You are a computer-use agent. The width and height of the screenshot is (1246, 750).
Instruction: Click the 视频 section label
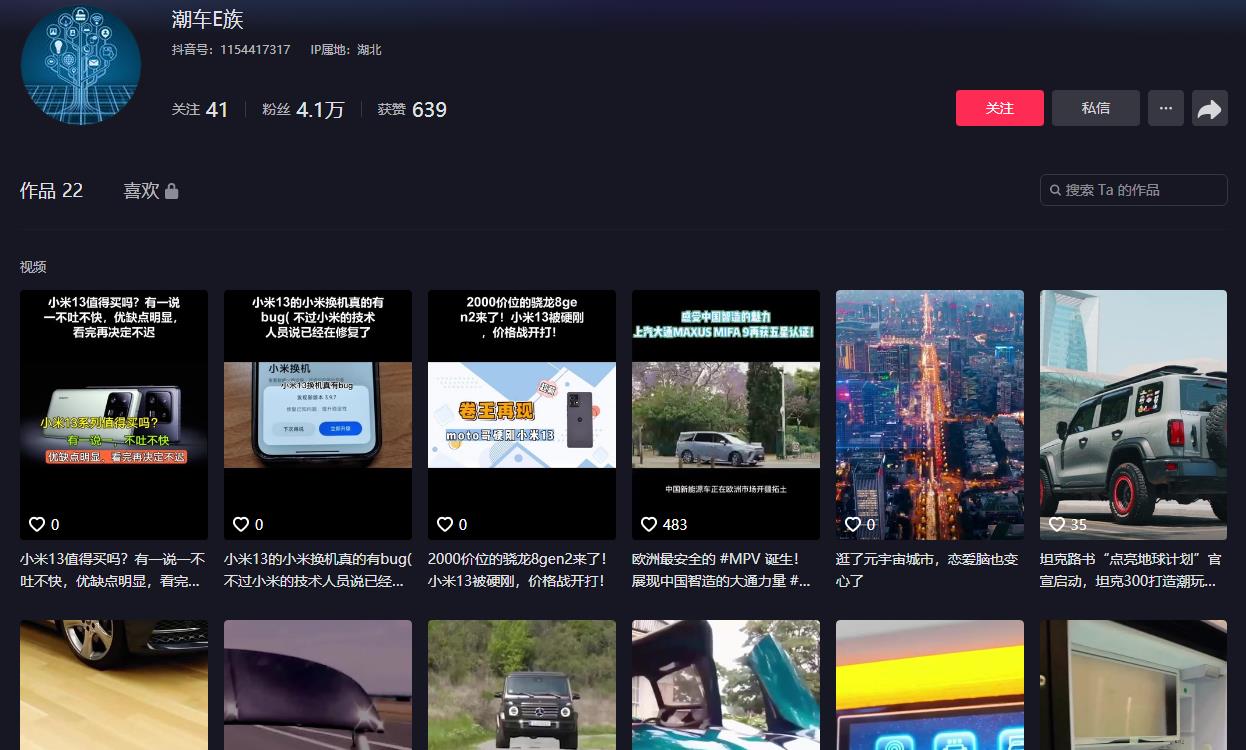click(x=33, y=267)
